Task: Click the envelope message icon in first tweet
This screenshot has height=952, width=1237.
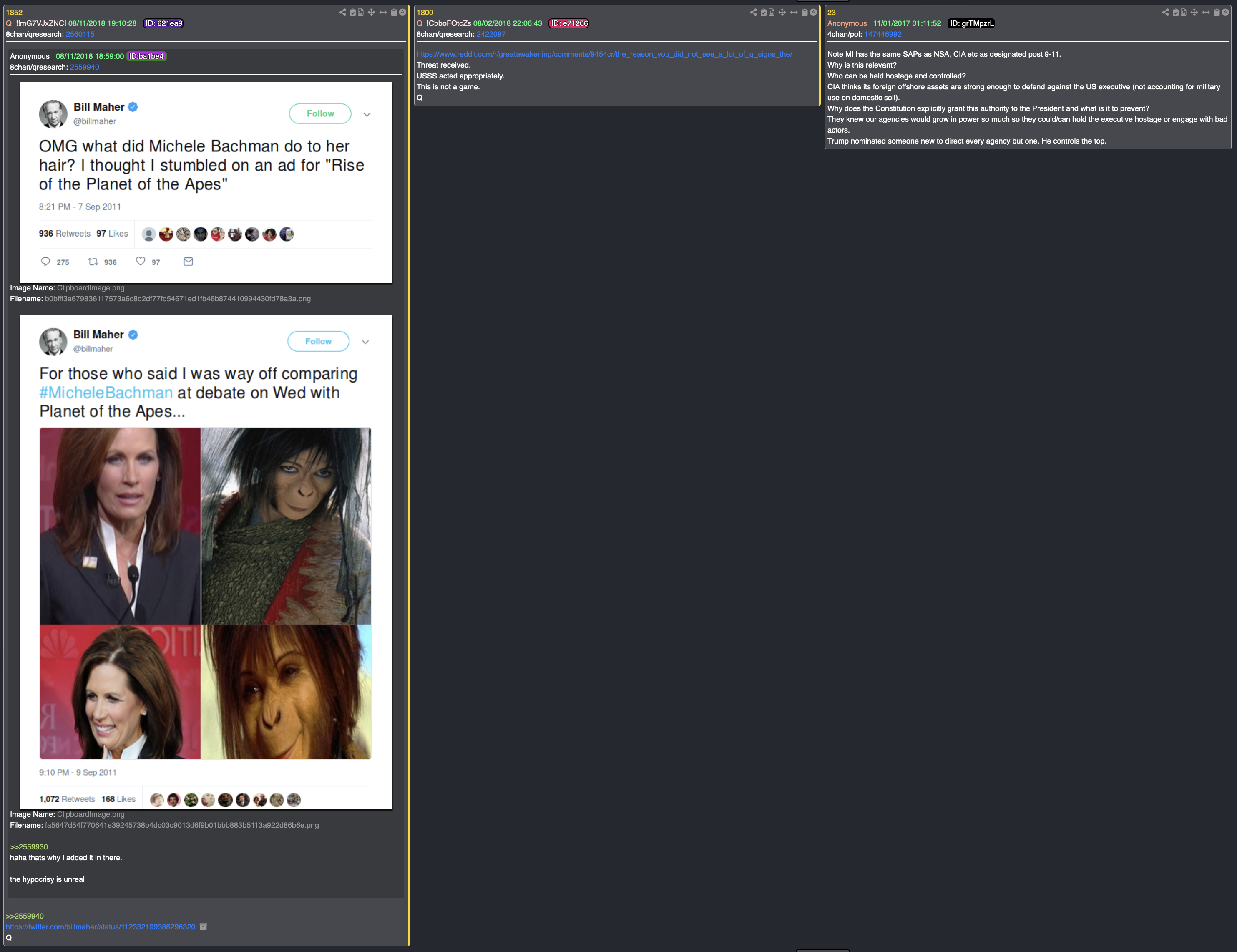Action: 189,261
